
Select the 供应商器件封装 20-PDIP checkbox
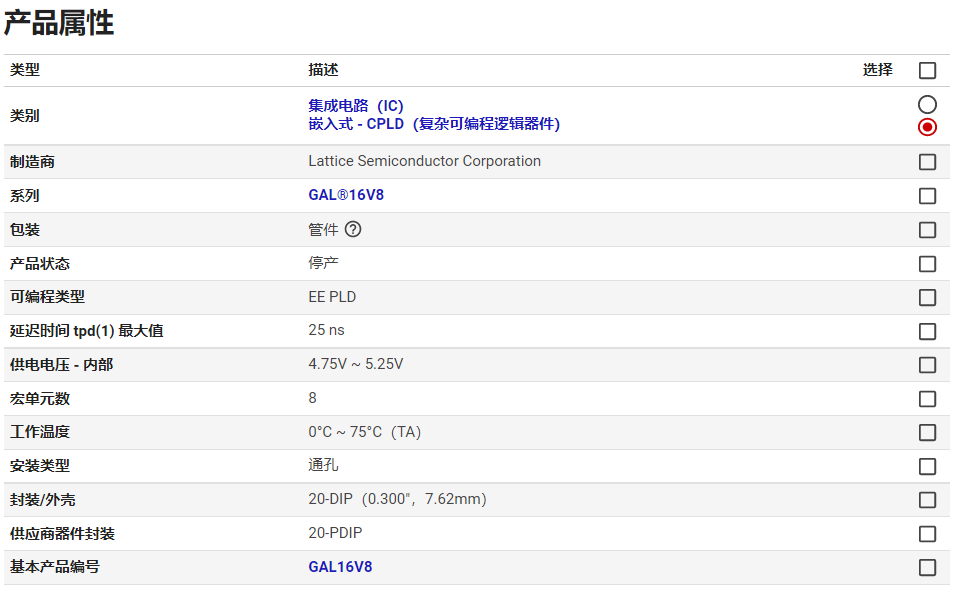click(x=927, y=534)
